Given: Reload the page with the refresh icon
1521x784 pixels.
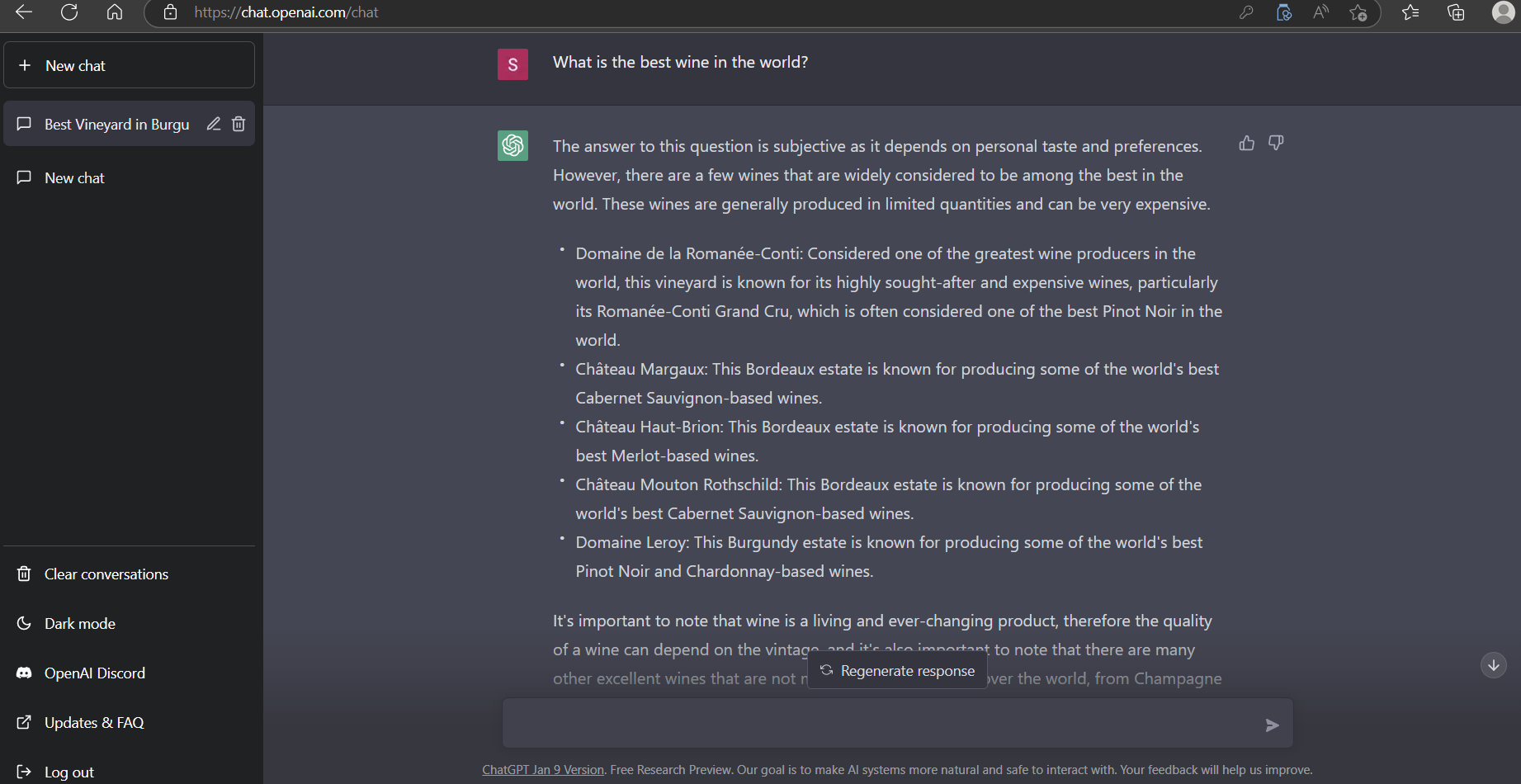Looking at the screenshot, I should (69, 12).
